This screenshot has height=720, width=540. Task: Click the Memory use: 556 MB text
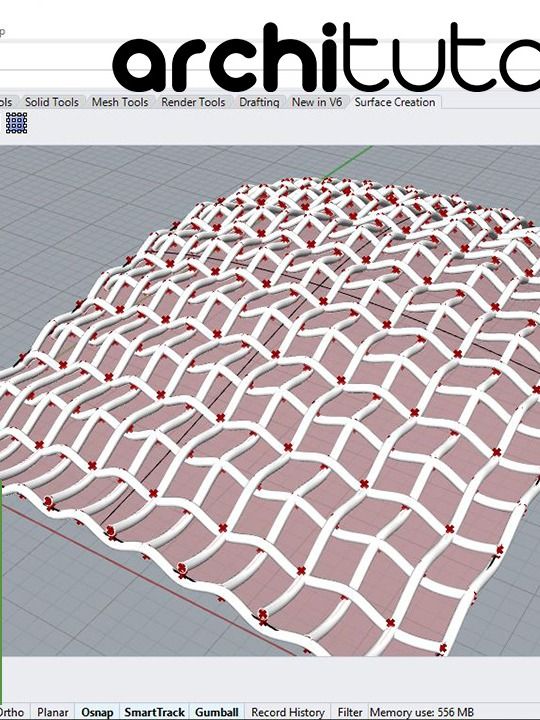[x=422, y=712]
